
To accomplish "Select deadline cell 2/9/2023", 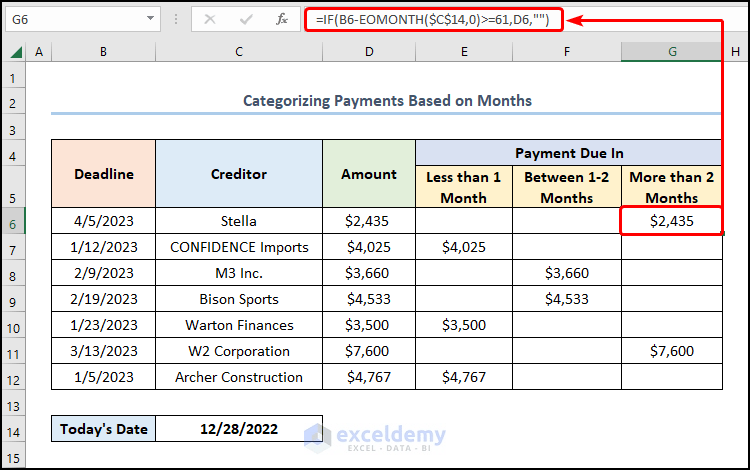I will (x=103, y=273).
